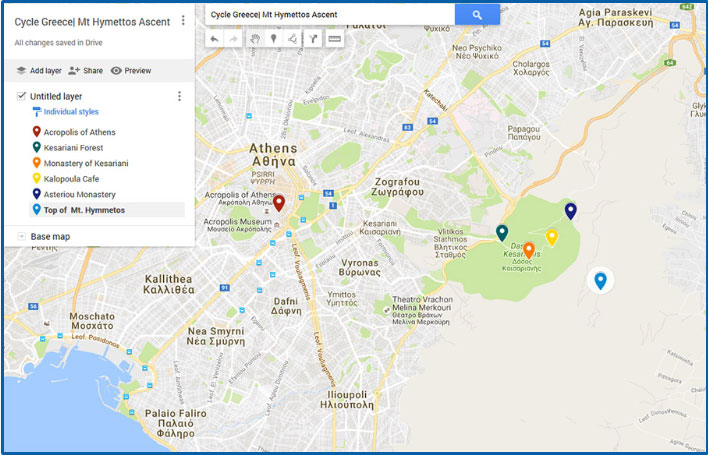Click the Agia Paraskevi place label on map
The image size is (708, 455).
[615, 17]
